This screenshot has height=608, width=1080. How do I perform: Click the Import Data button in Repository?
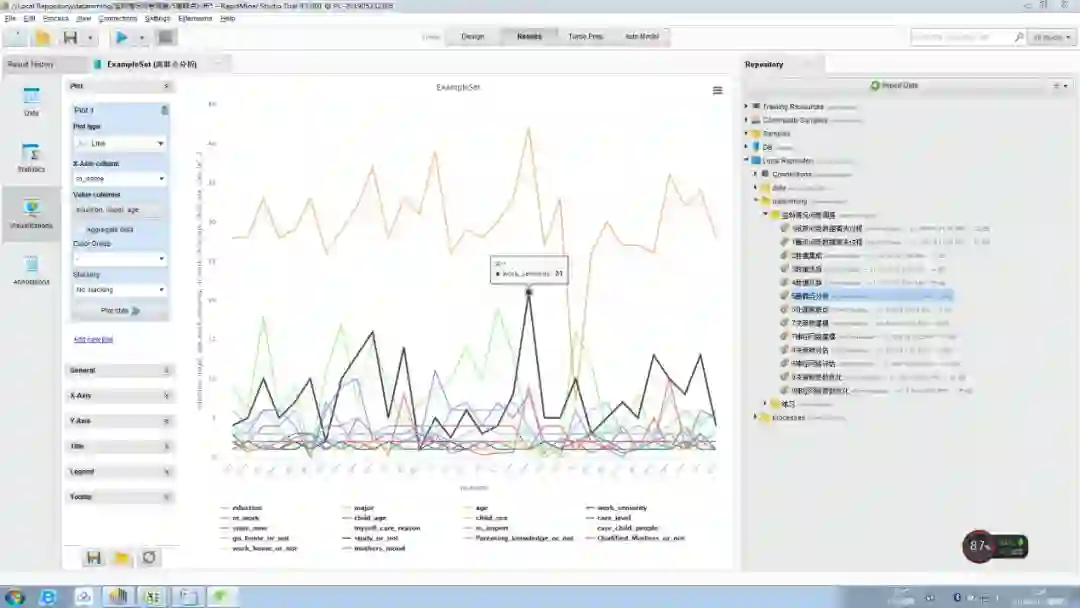coord(894,85)
